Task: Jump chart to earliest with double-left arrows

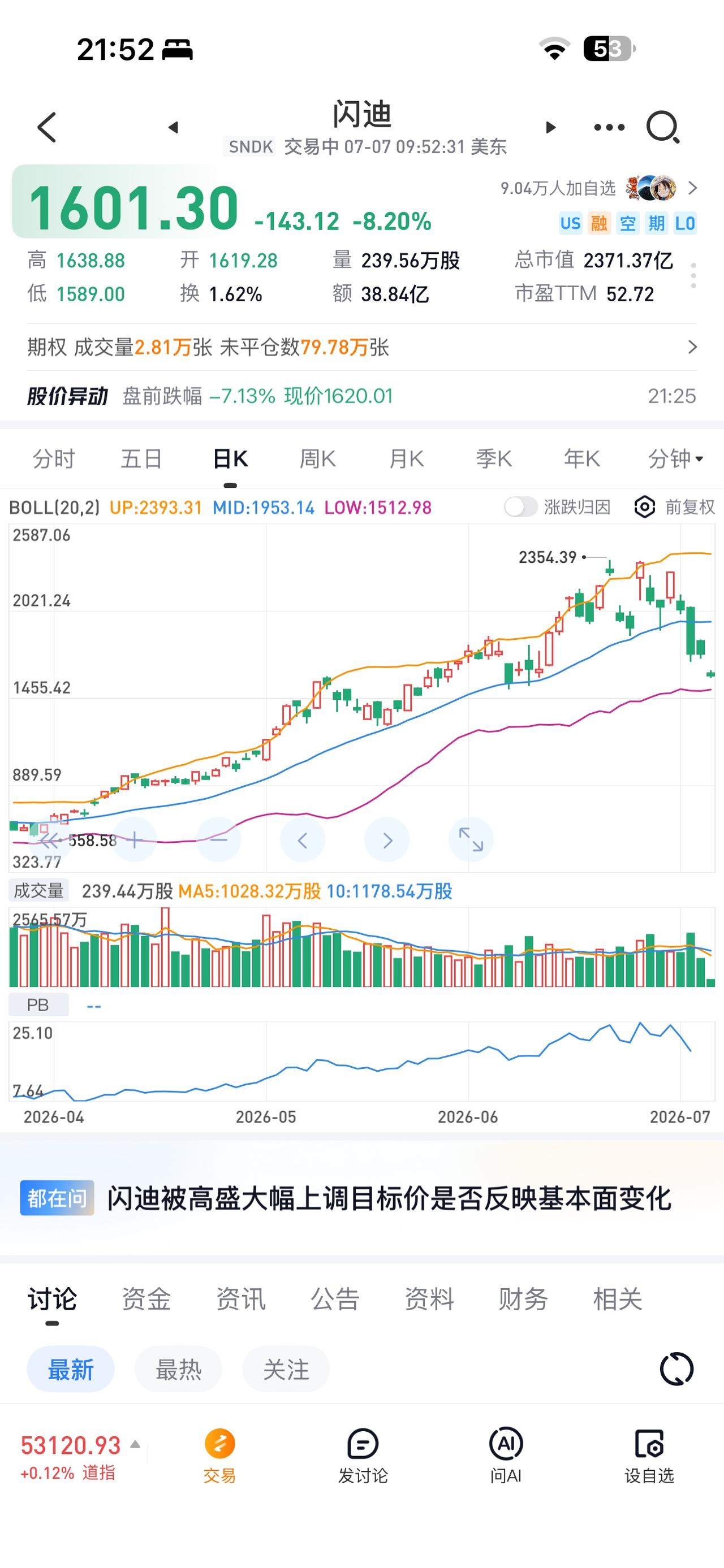Action: [50, 841]
